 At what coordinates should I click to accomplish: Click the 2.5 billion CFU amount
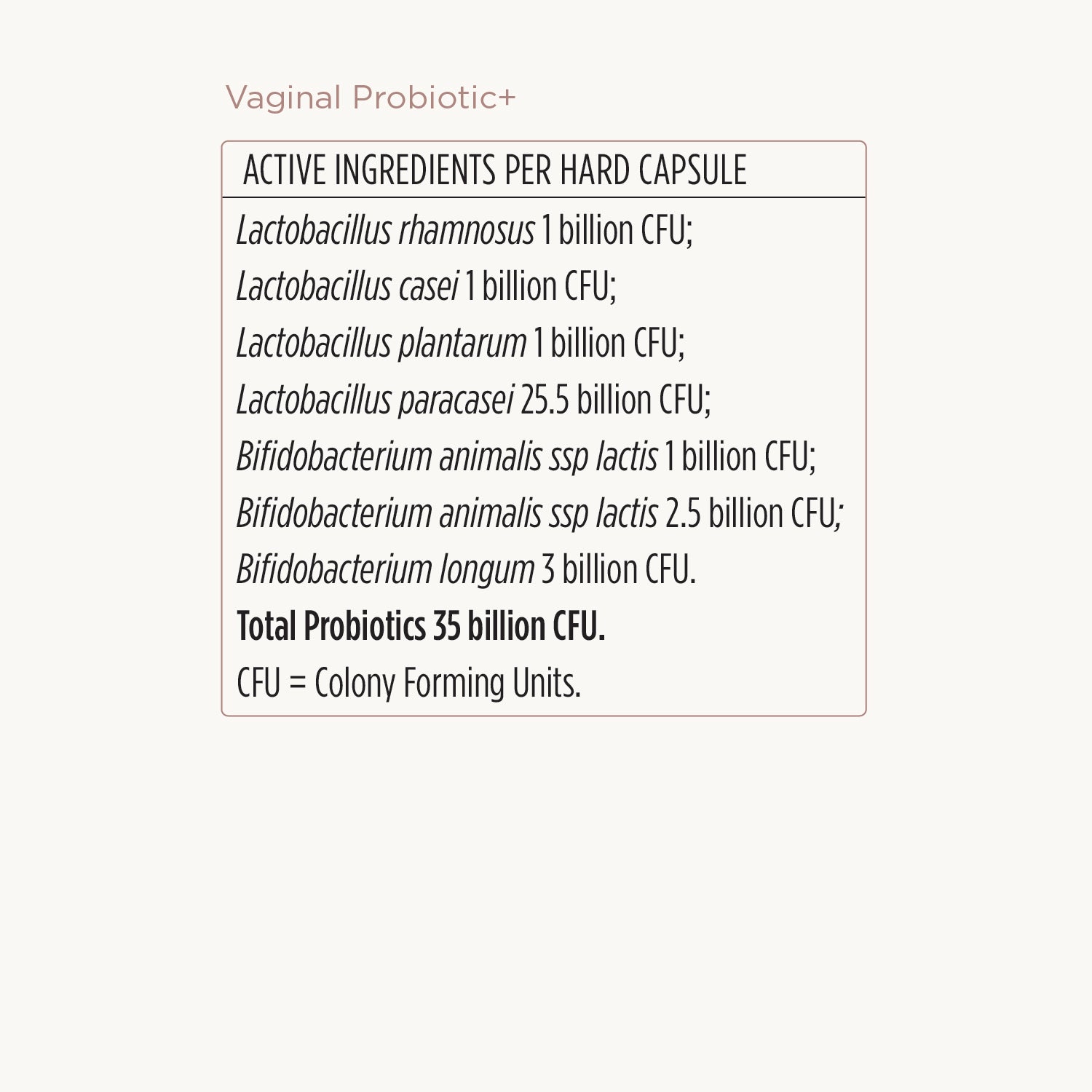(x=753, y=514)
